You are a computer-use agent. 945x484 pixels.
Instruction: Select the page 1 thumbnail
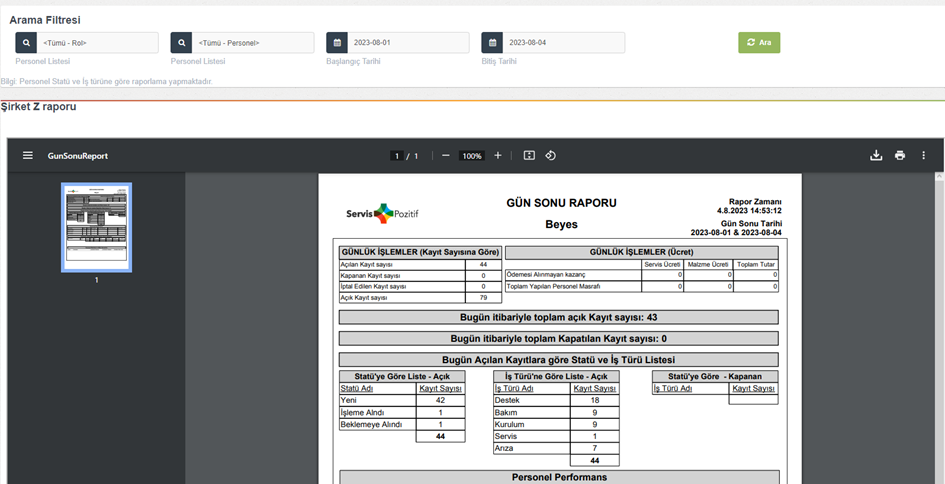[x=97, y=227]
